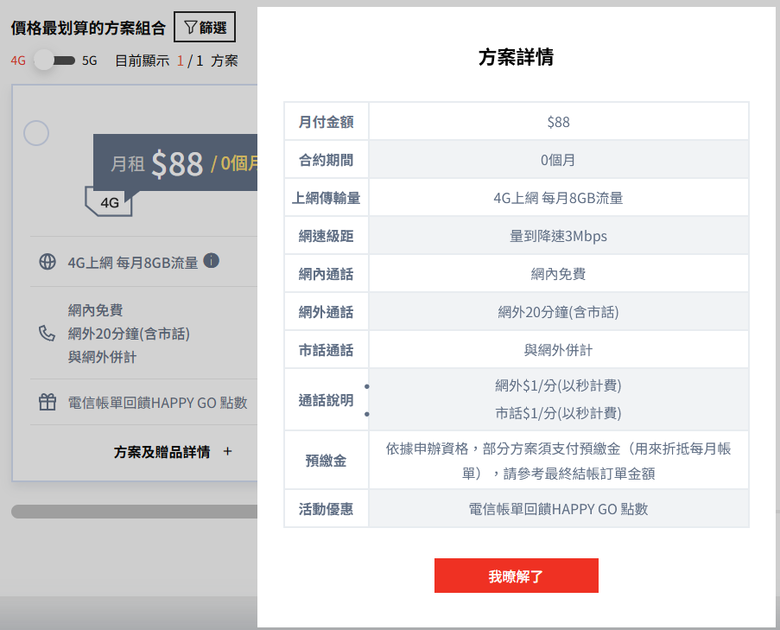Click the 市話$1/分(以秒計費) line
780x630 pixels.
point(558,413)
